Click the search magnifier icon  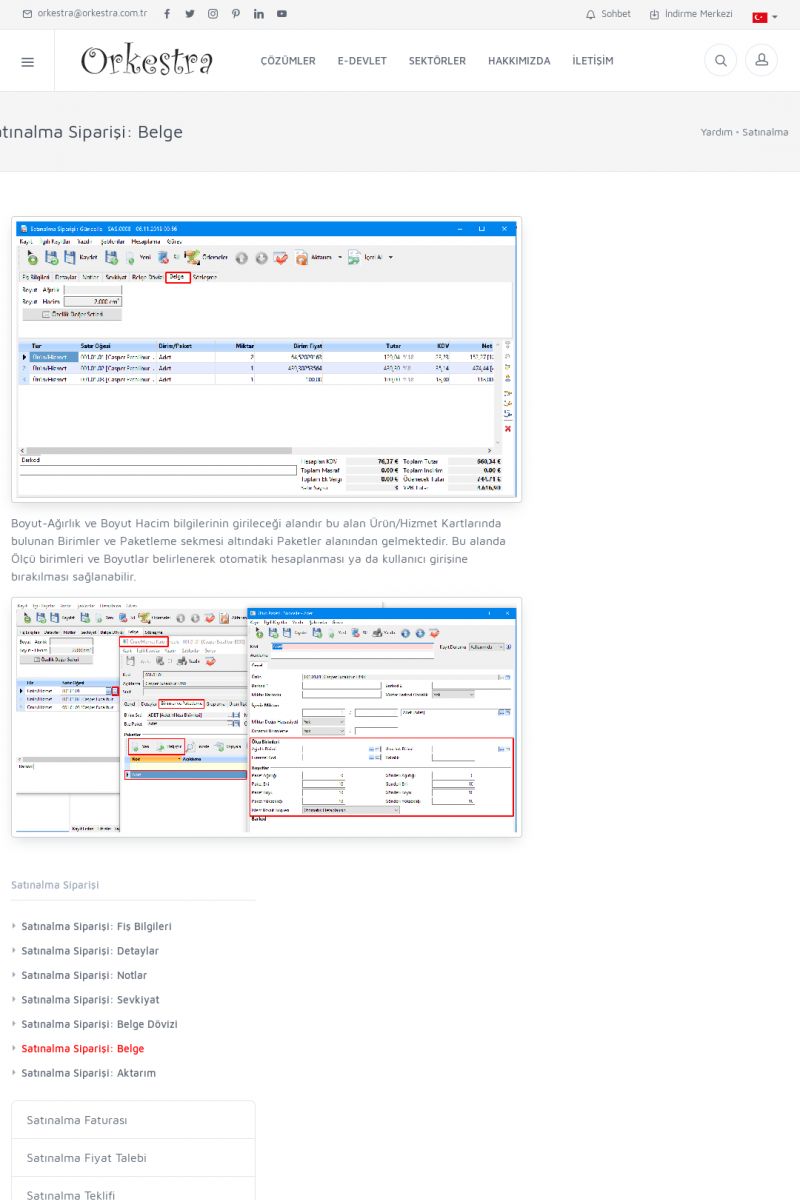click(720, 61)
